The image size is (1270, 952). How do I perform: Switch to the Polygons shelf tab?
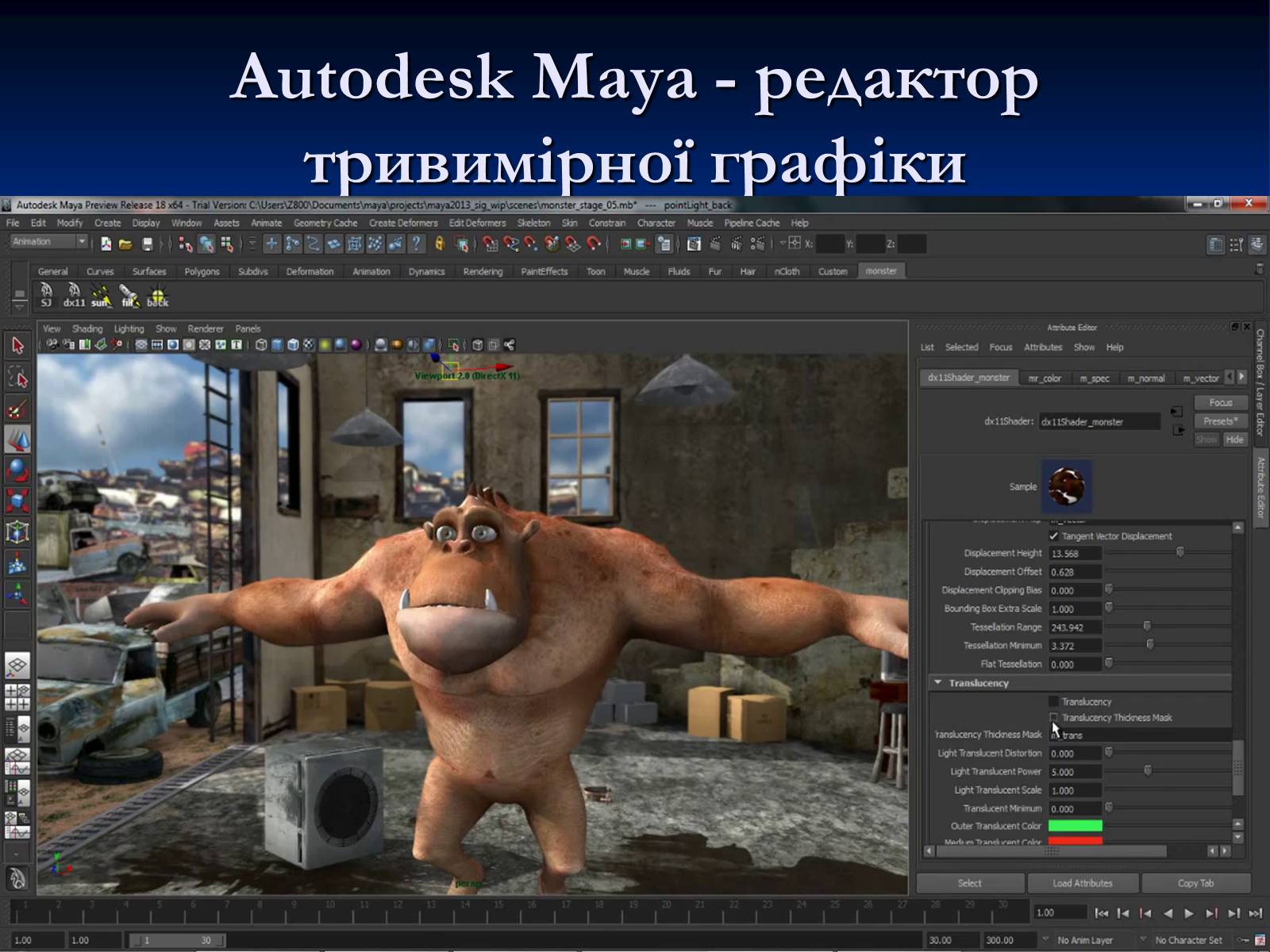[x=202, y=271]
